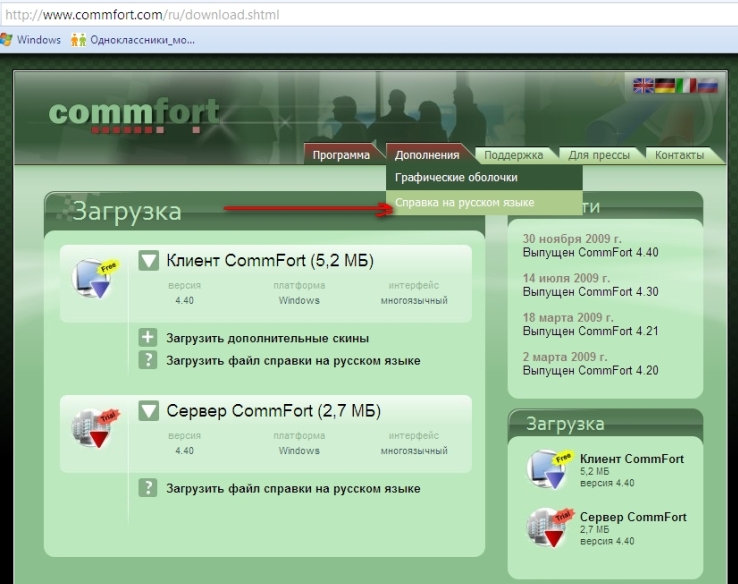Select Графические оболочки from dropdown menu
The width and height of the screenshot is (738, 584).
tap(456, 177)
